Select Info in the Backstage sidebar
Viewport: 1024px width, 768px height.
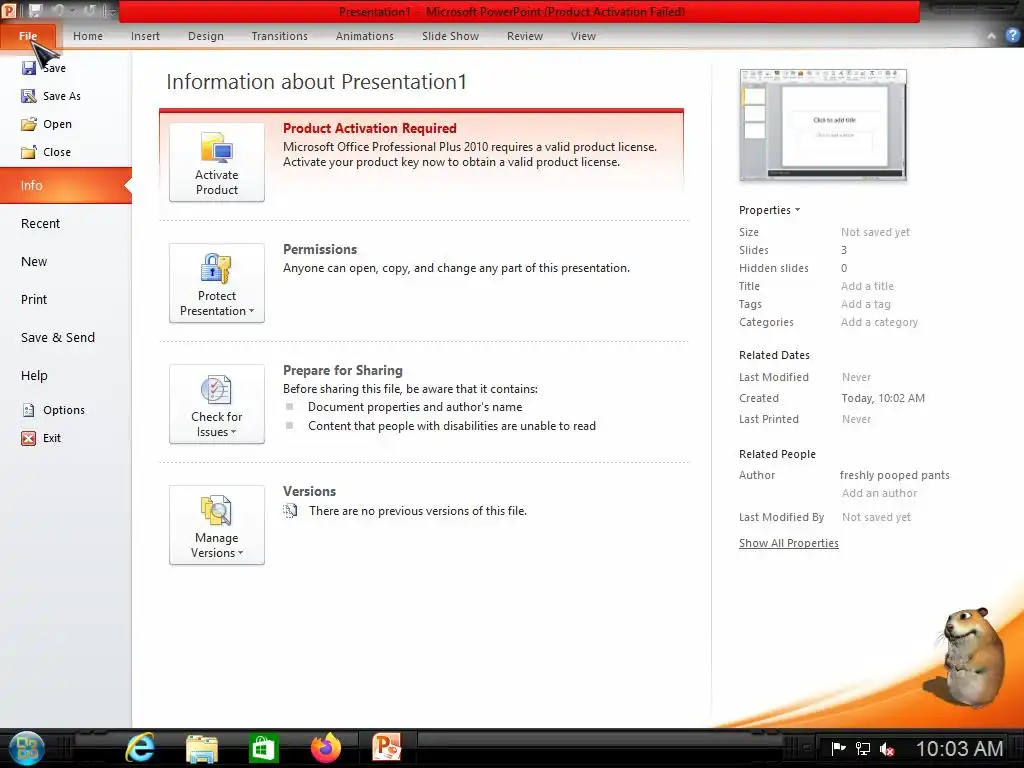point(66,185)
